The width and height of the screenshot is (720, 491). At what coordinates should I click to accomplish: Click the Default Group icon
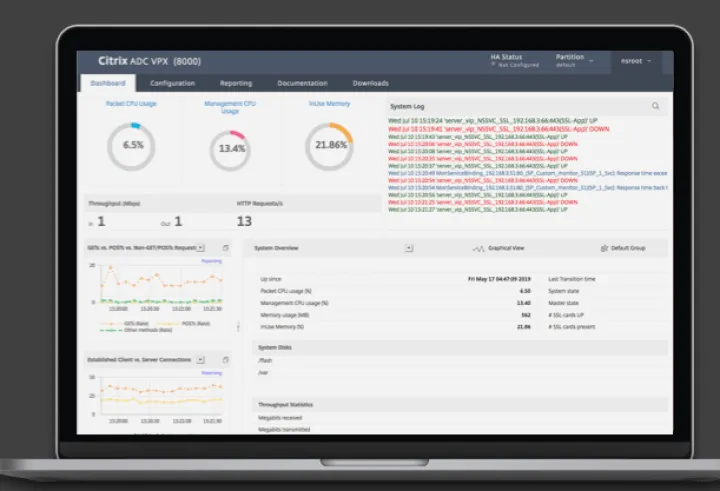605,247
